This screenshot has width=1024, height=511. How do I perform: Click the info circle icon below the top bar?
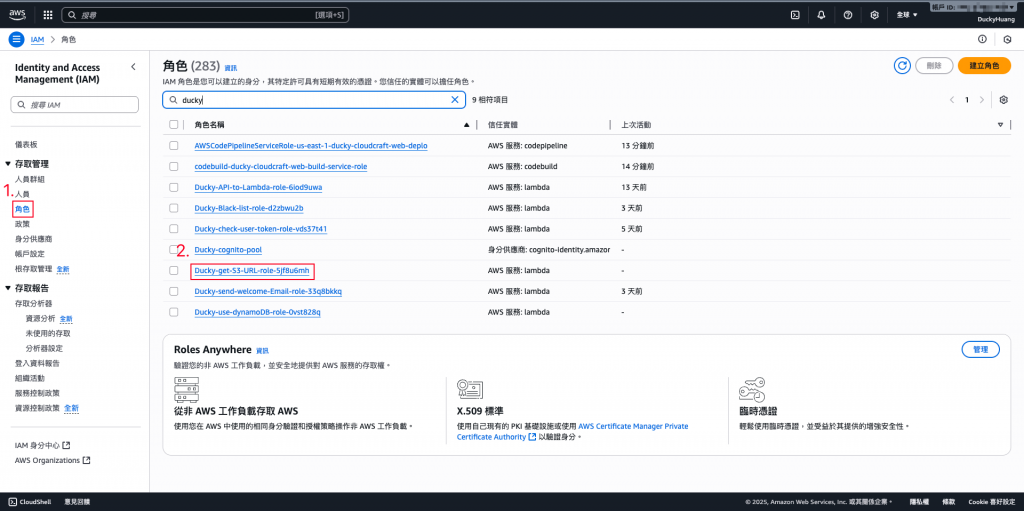pos(982,39)
